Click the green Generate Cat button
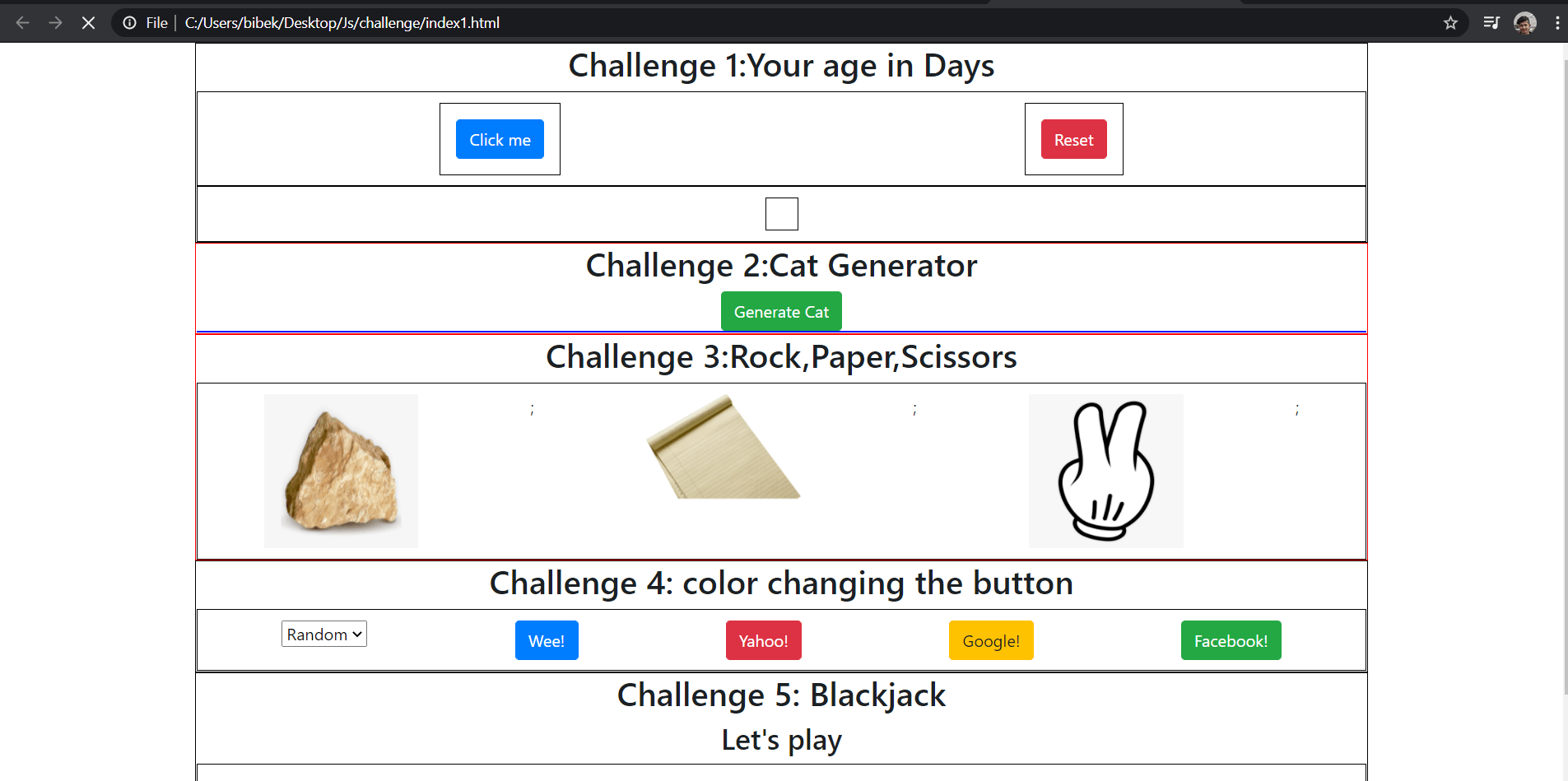The width and height of the screenshot is (1568, 781). [781, 312]
